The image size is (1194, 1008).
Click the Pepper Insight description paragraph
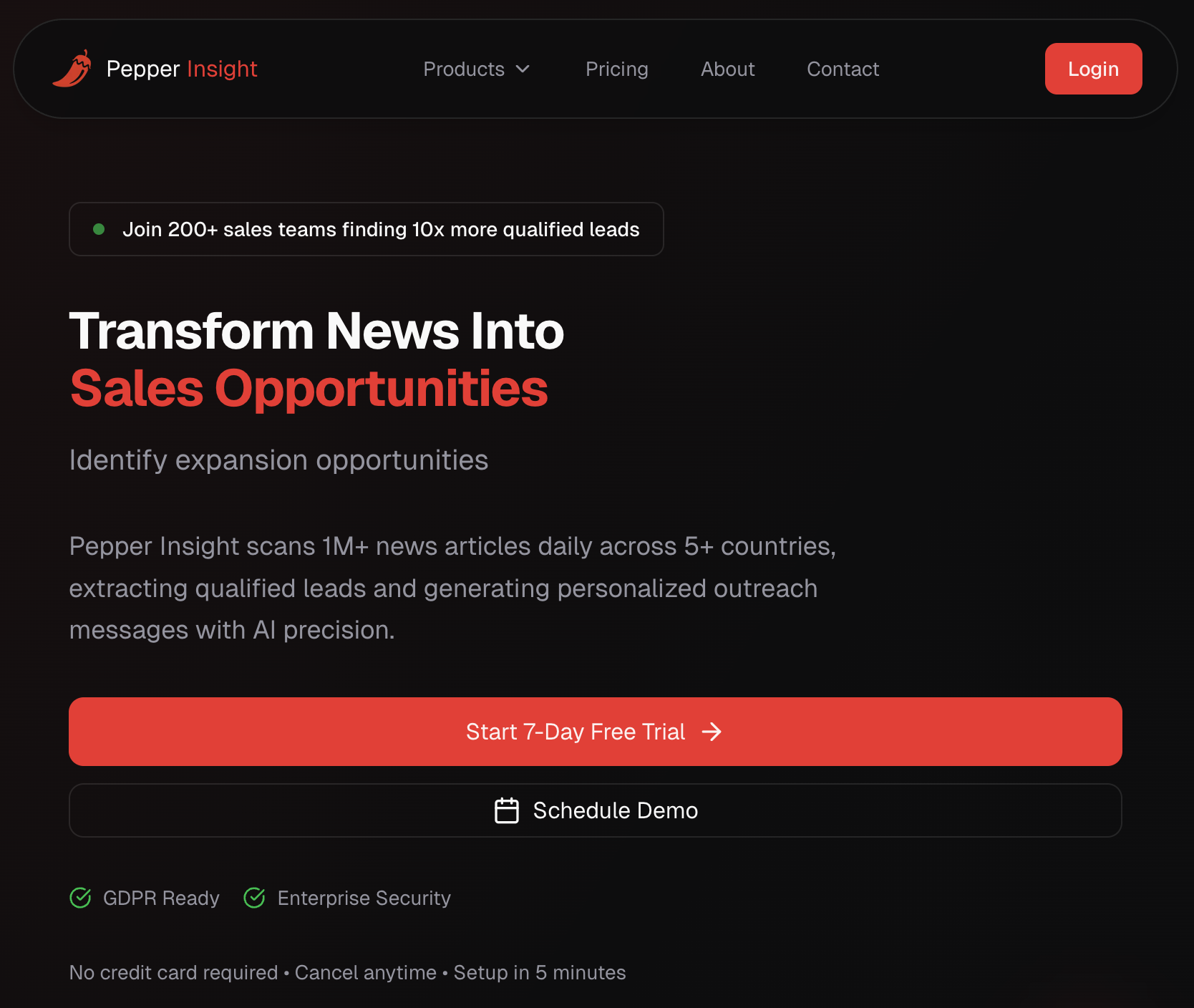(x=452, y=588)
